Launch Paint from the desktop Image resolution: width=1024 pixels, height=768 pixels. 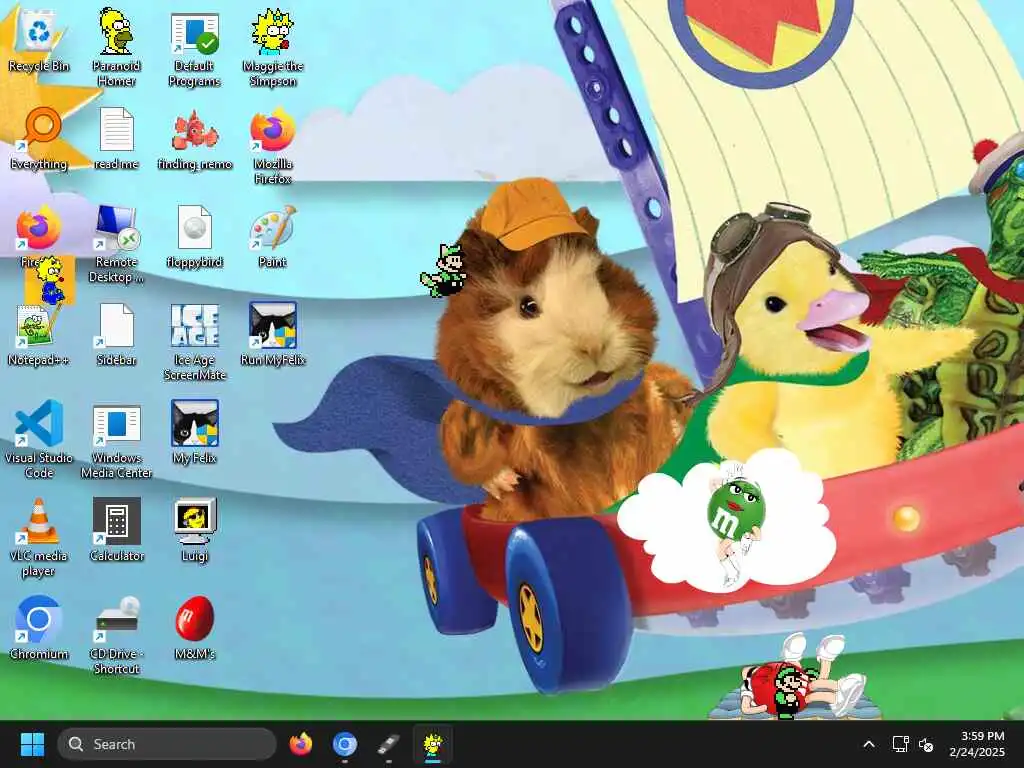(x=272, y=237)
